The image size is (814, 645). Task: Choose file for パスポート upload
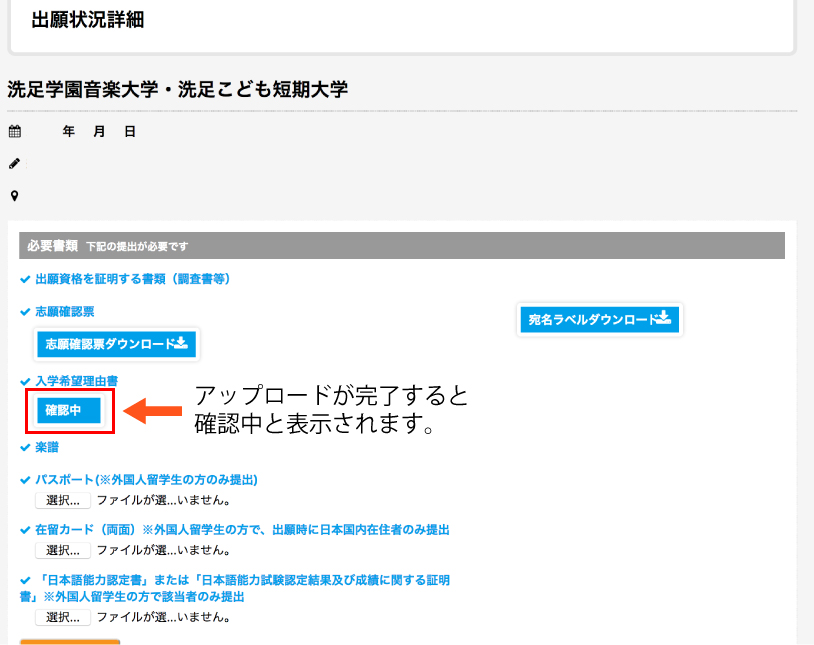[63, 500]
